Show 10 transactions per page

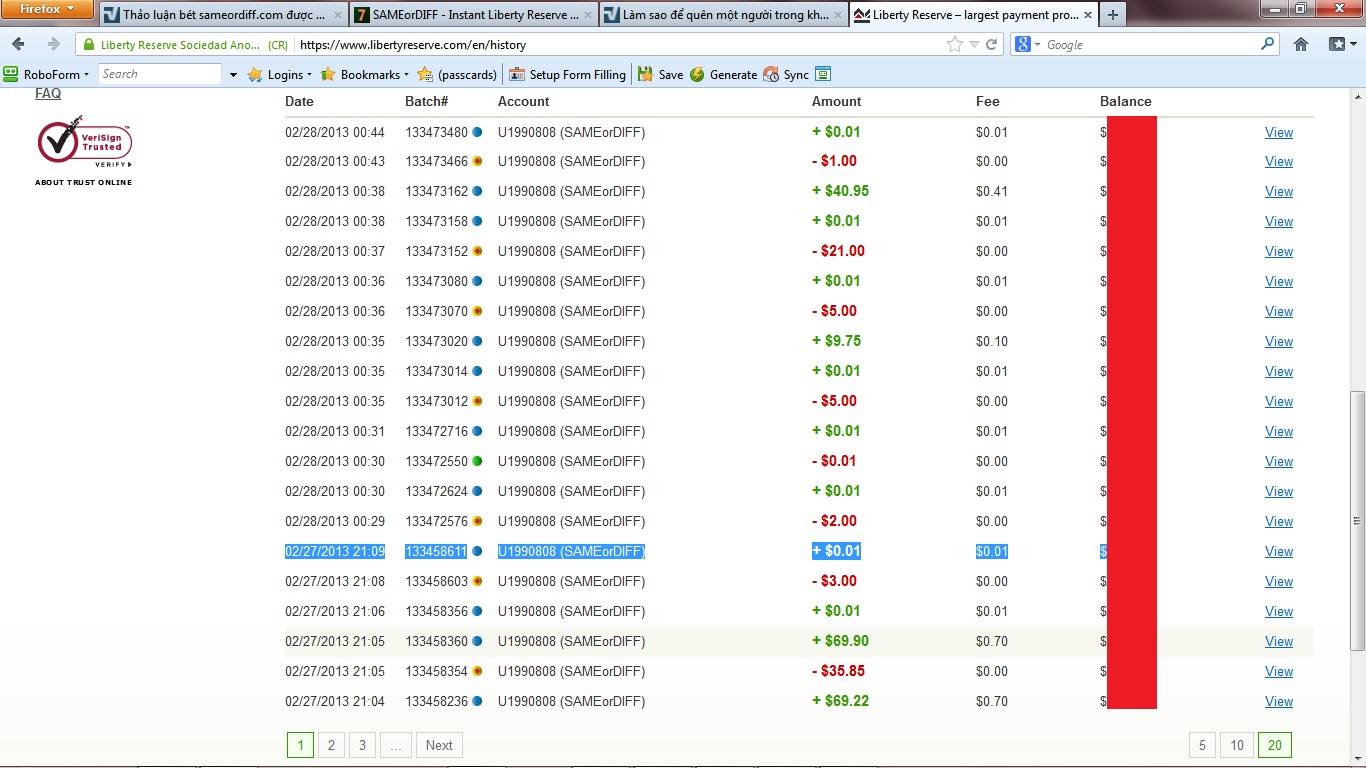(1237, 745)
